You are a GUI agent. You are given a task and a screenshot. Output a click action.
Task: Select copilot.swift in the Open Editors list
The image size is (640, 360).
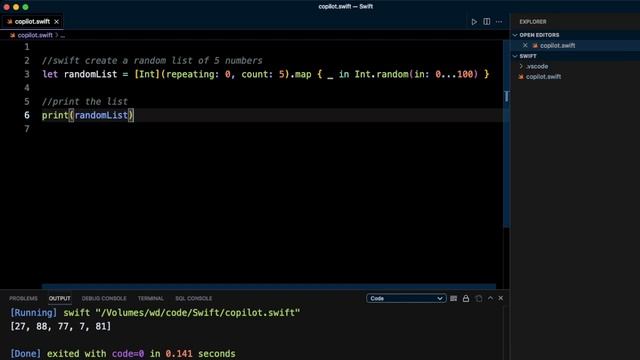tap(558, 45)
